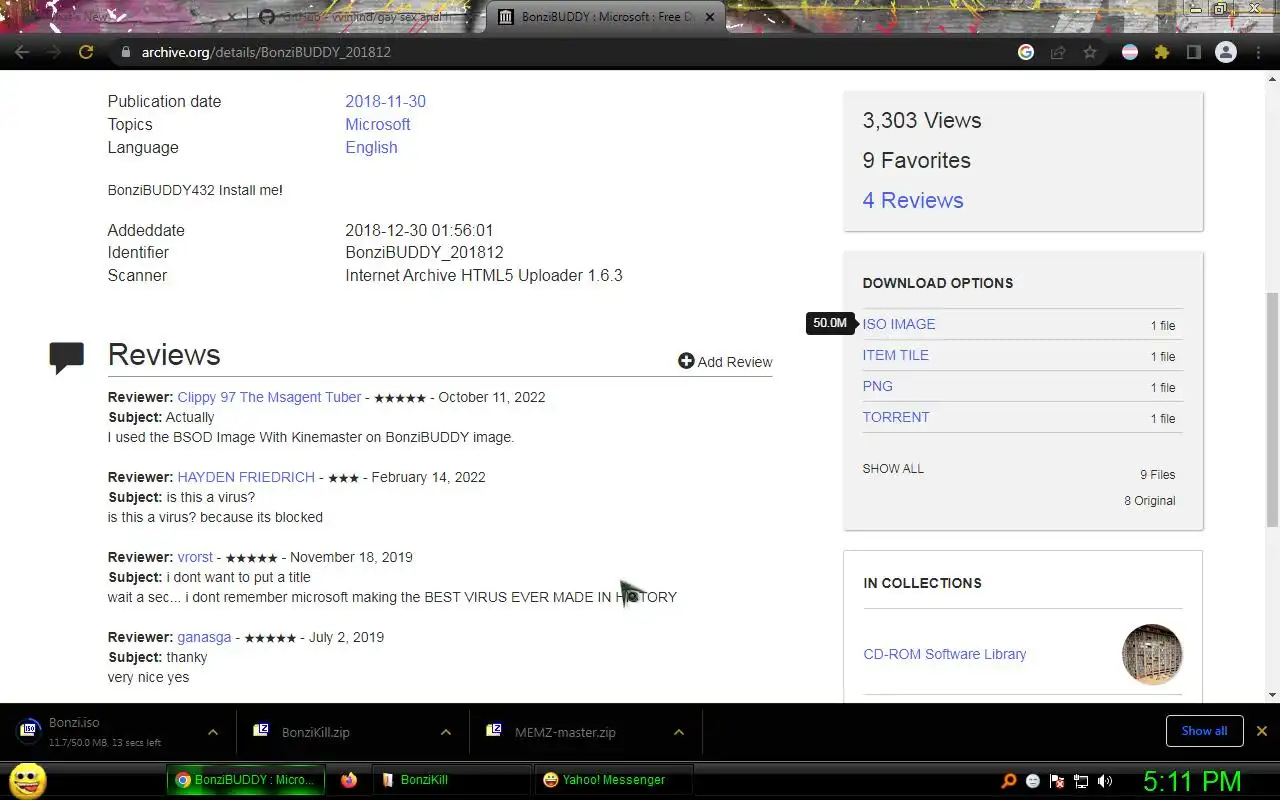Select the BonziBUDDY Microsoft tab
Viewport: 1280px width, 800px height.
click(x=605, y=17)
